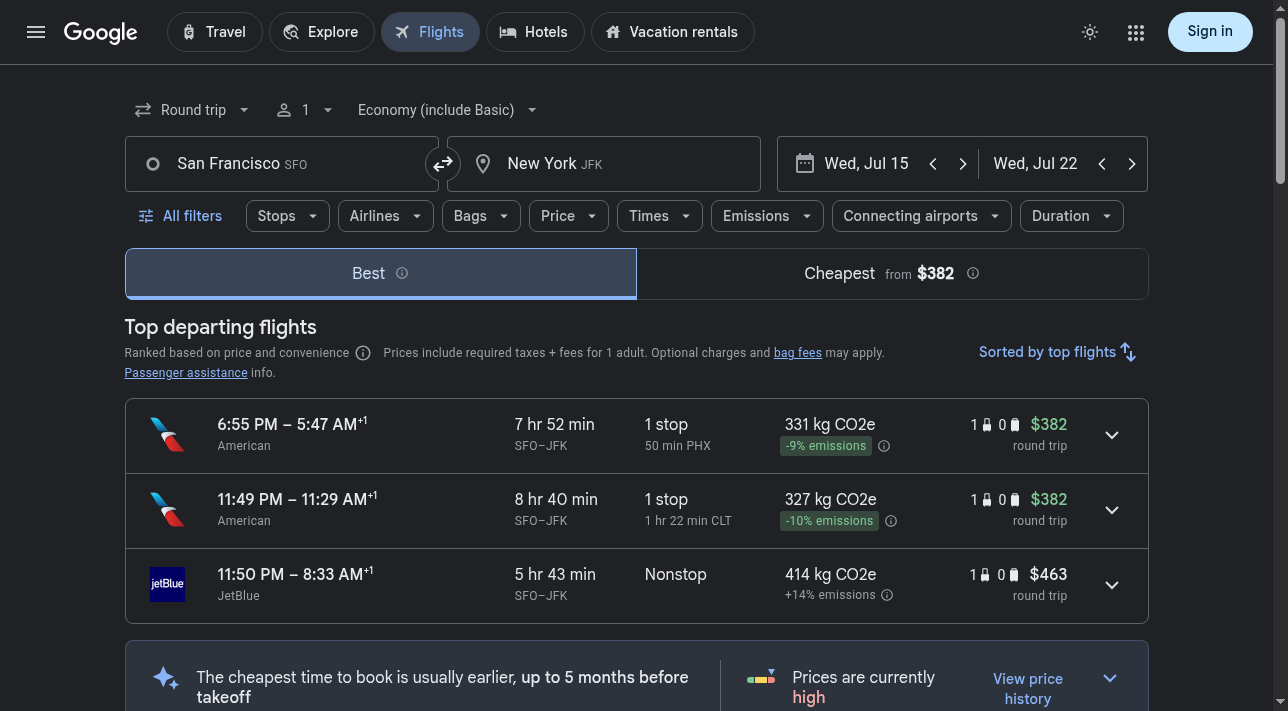The image size is (1288, 711).
Task: Click carry-on bag icon on $463 flight
Action: [987, 575]
